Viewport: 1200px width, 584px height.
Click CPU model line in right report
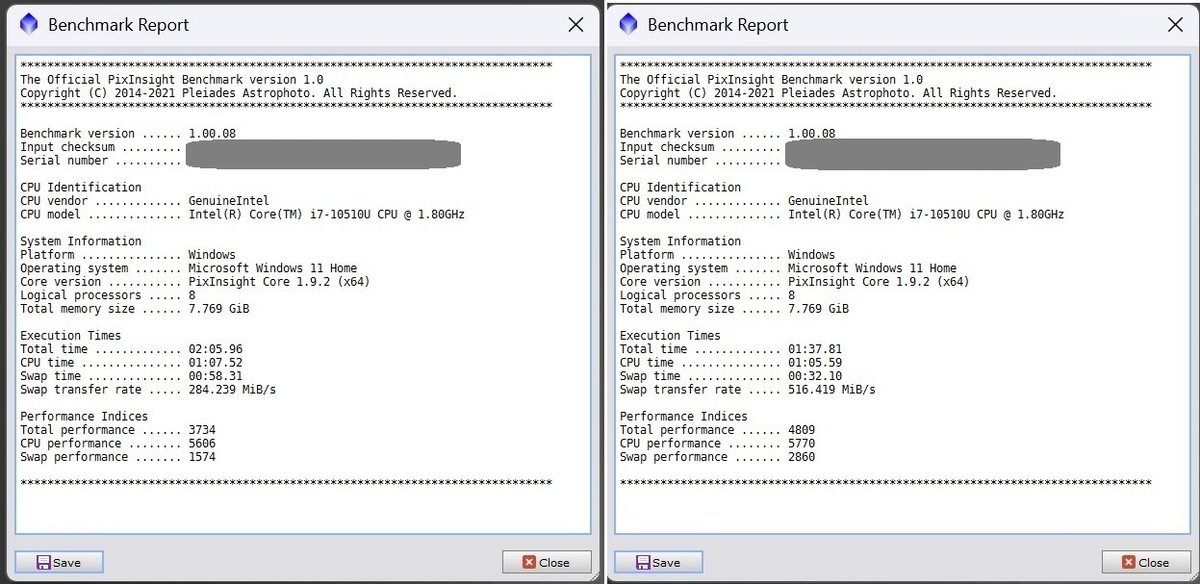pyautogui.click(x=842, y=214)
